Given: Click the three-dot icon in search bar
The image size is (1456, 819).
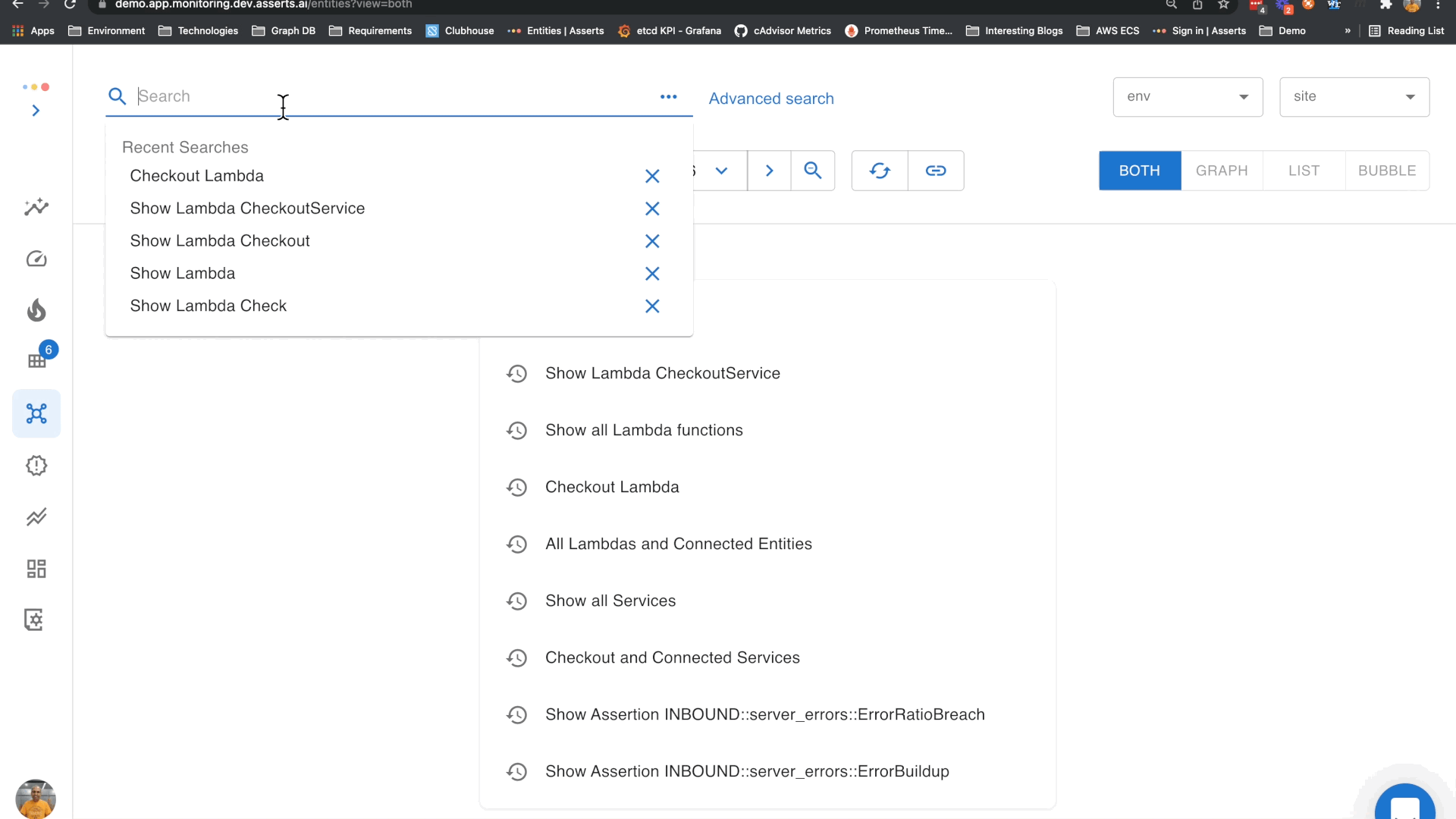Looking at the screenshot, I should [668, 97].
